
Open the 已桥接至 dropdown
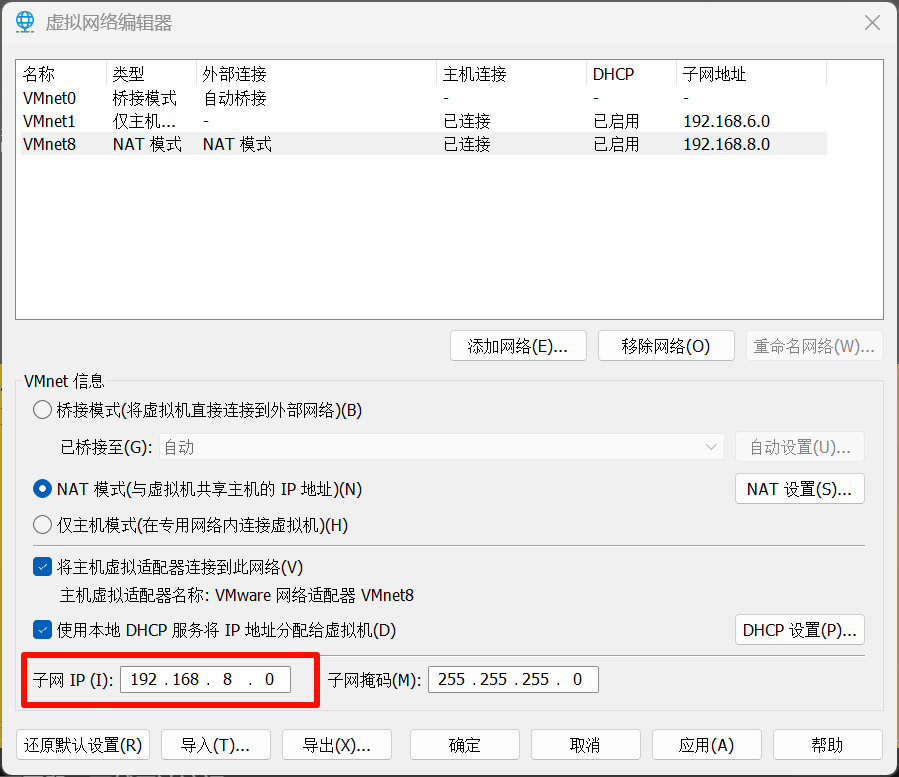tap(441, 447)
